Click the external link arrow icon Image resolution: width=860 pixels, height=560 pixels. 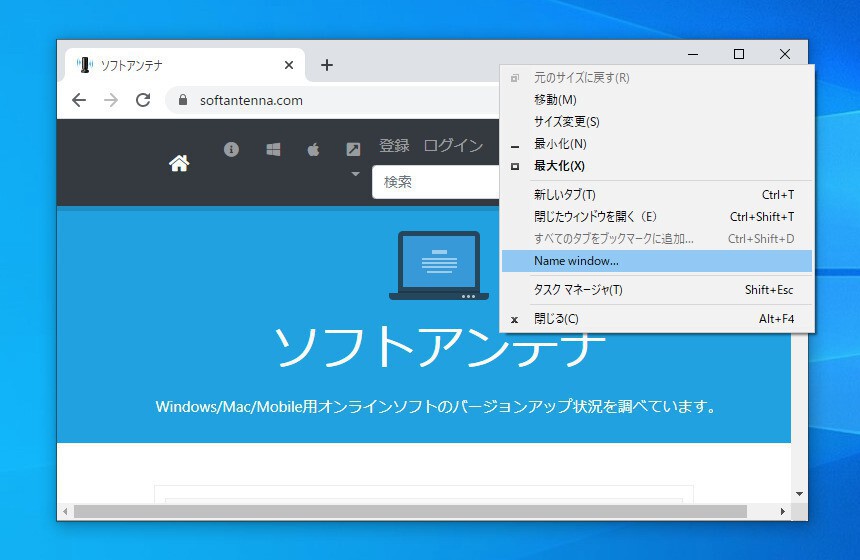(353, 149)
